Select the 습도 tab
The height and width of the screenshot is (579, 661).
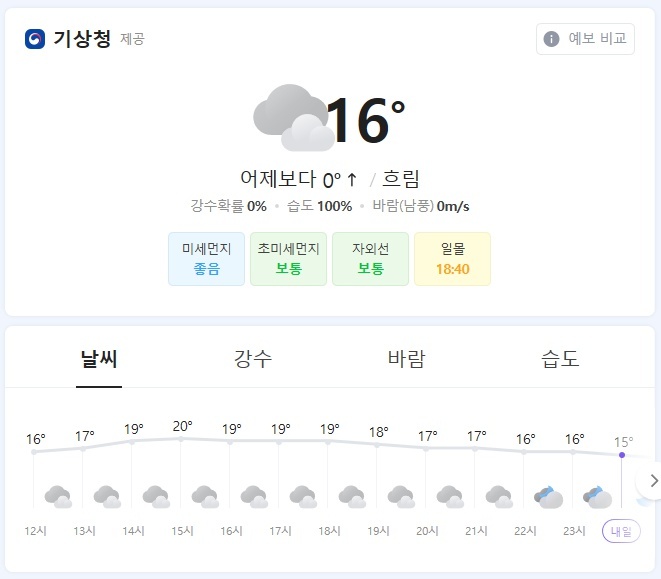click(x=560, y=359)
